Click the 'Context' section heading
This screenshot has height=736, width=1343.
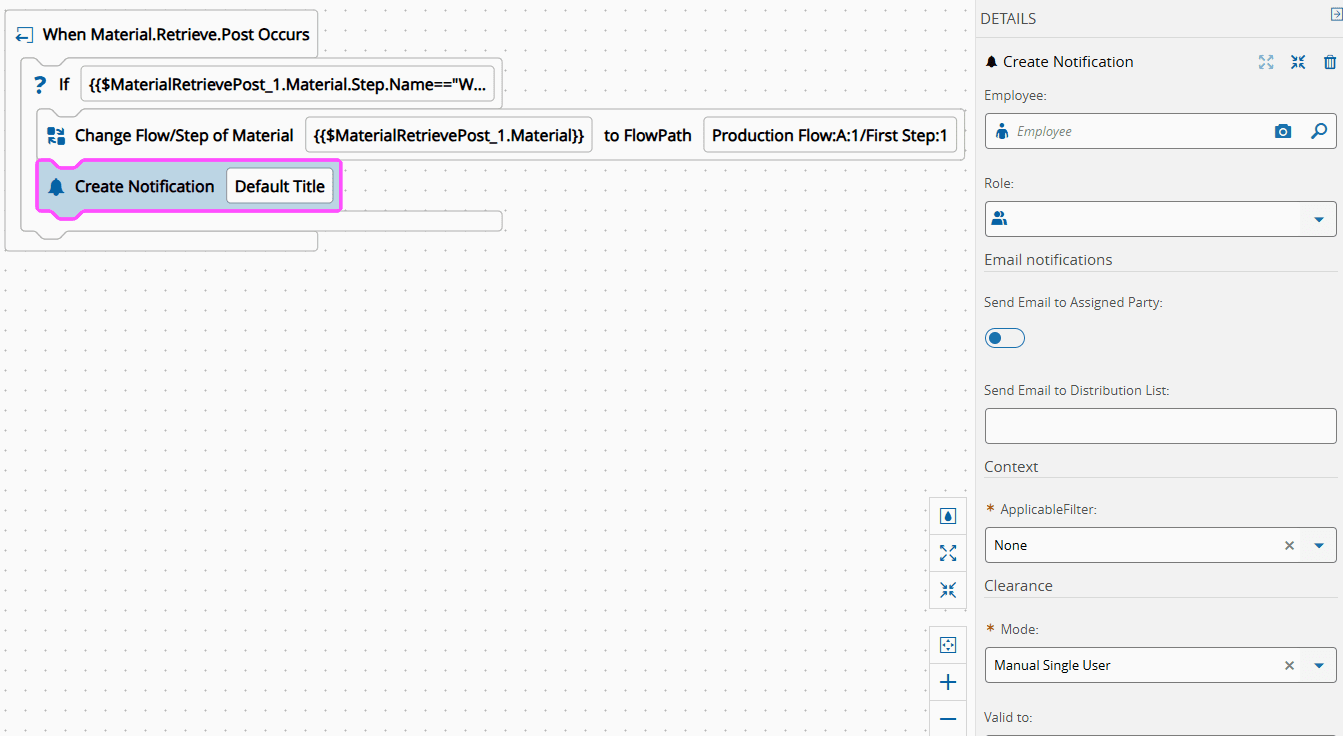coord(1011,467)
